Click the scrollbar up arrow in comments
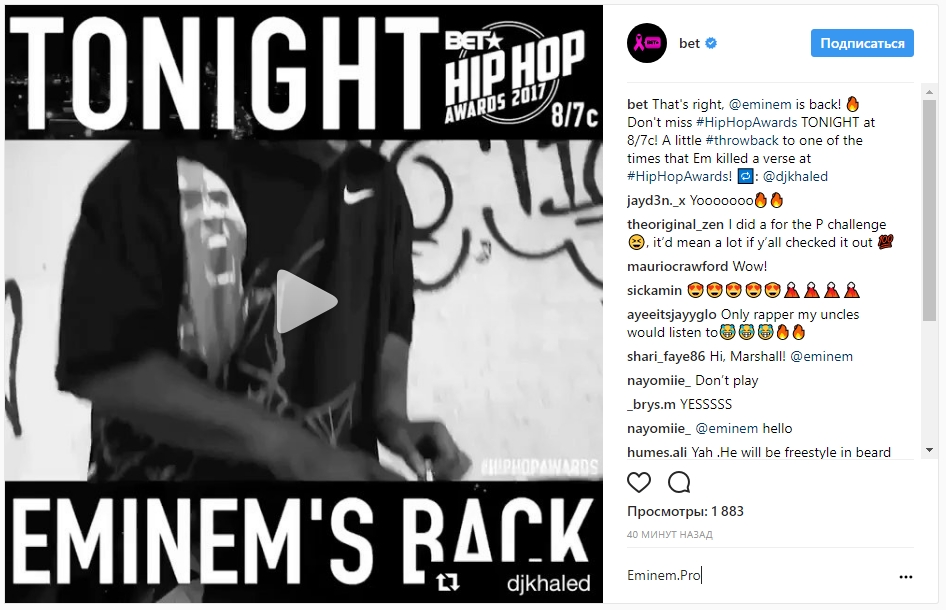946x610 pixels. coord(929,92)
